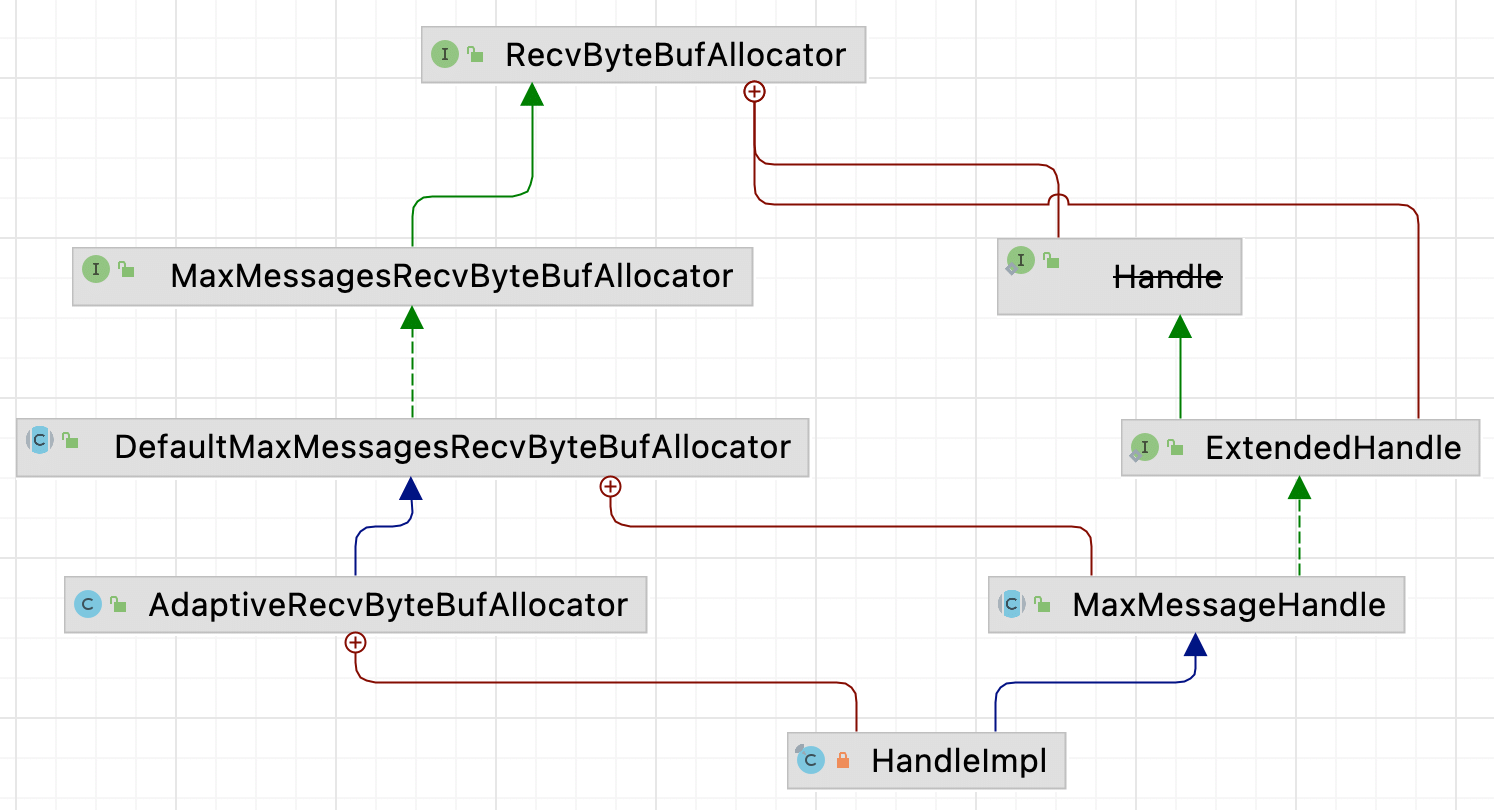Select the RecvByteBufAllocator node label
The width and height of the screenshot is (1494, 810).
pos(675,55)
